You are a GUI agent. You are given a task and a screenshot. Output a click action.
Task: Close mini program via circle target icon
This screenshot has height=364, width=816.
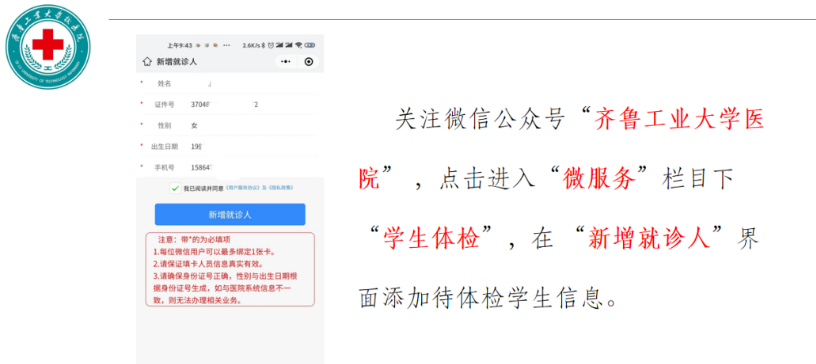pos(309,61)
